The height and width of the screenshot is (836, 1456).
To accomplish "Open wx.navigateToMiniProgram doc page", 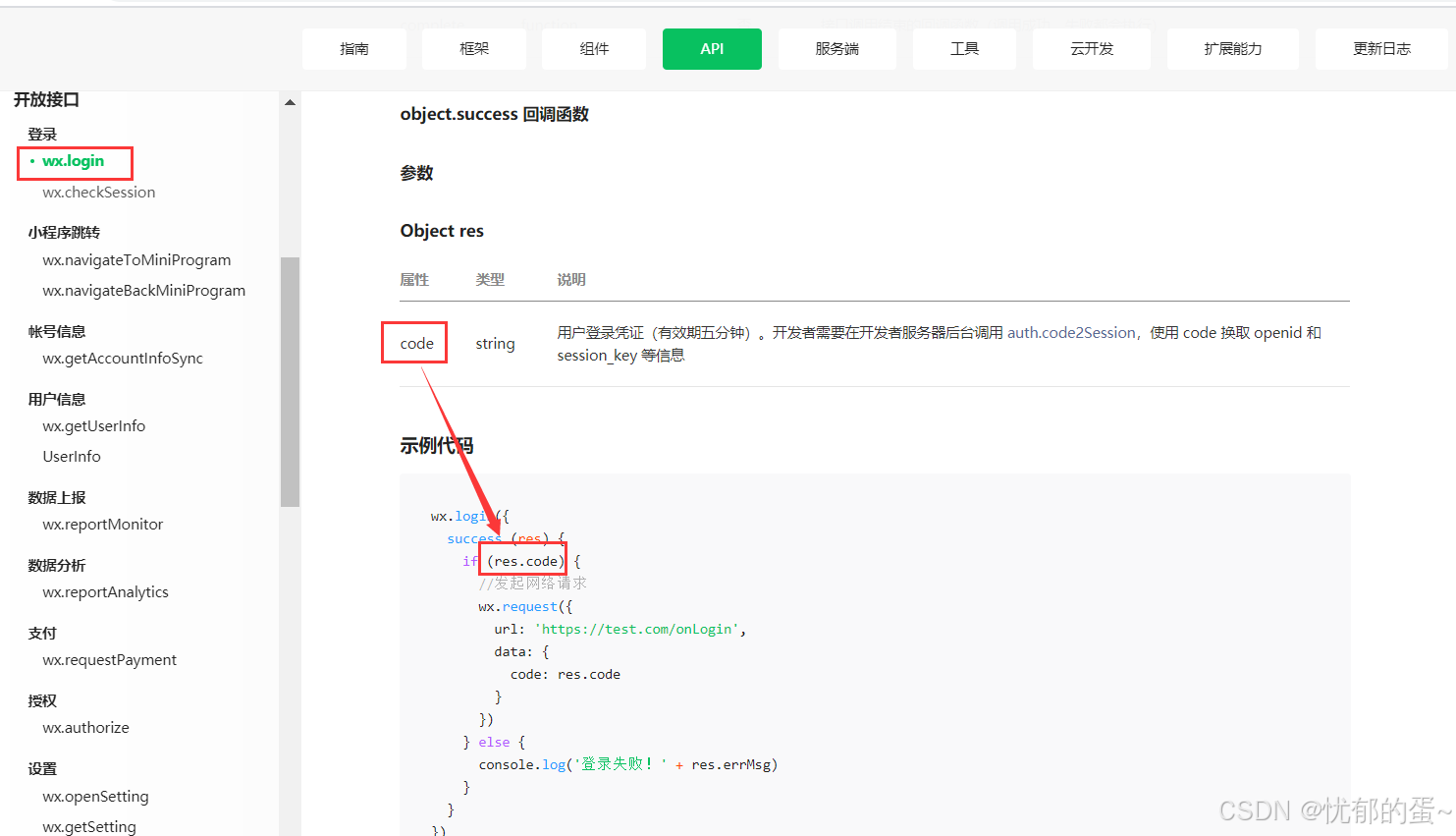I will click(136, 260).
